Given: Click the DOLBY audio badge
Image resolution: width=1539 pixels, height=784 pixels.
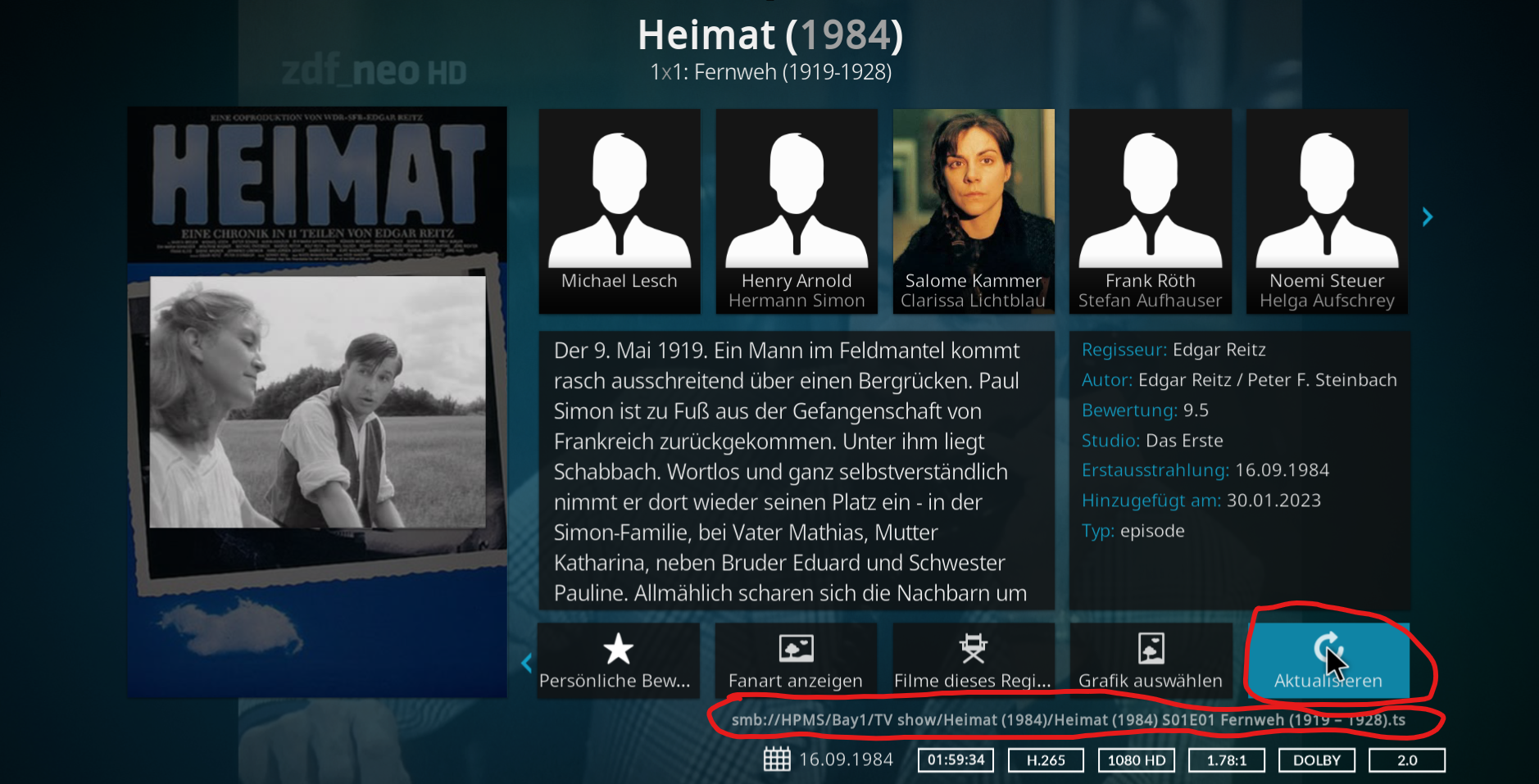Looking at the screenshot, I should pos(1317,760).
